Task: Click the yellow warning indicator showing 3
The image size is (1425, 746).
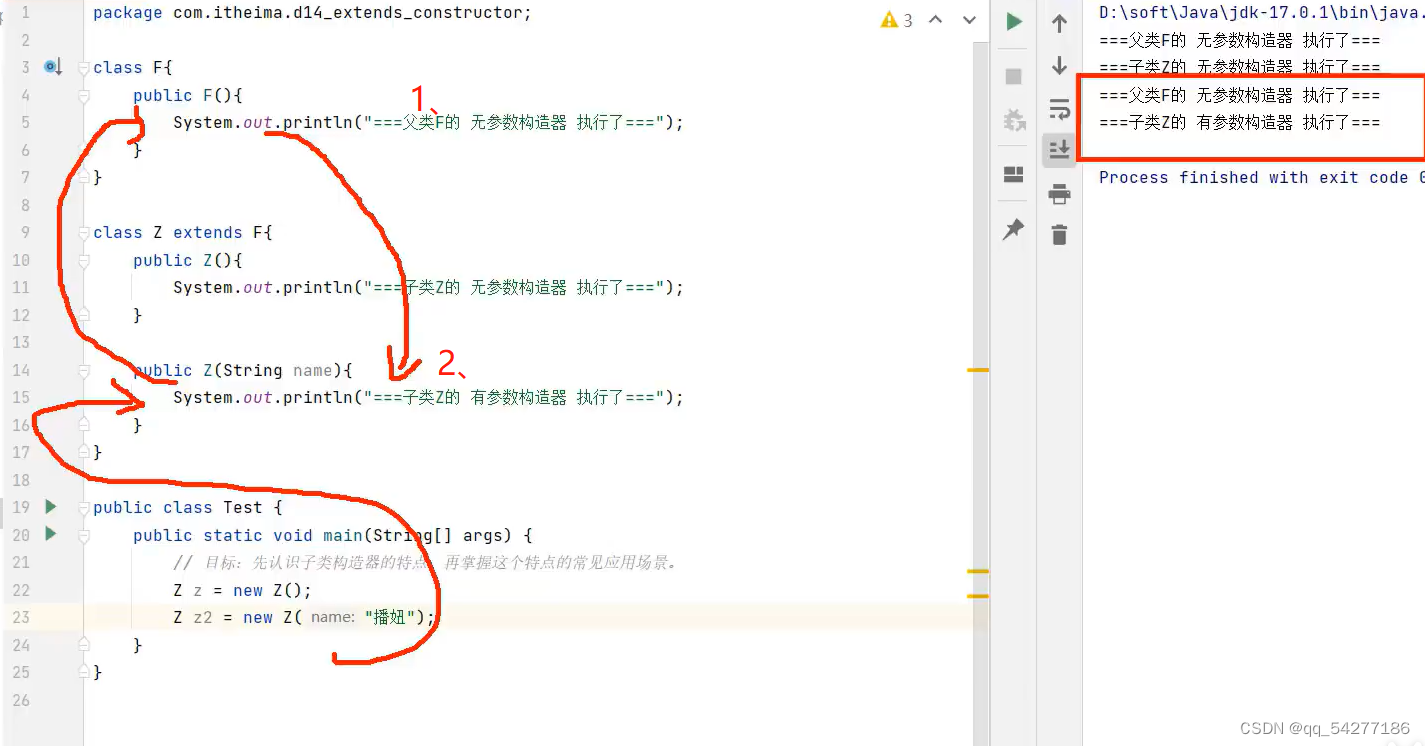Action: pos(896,20)
